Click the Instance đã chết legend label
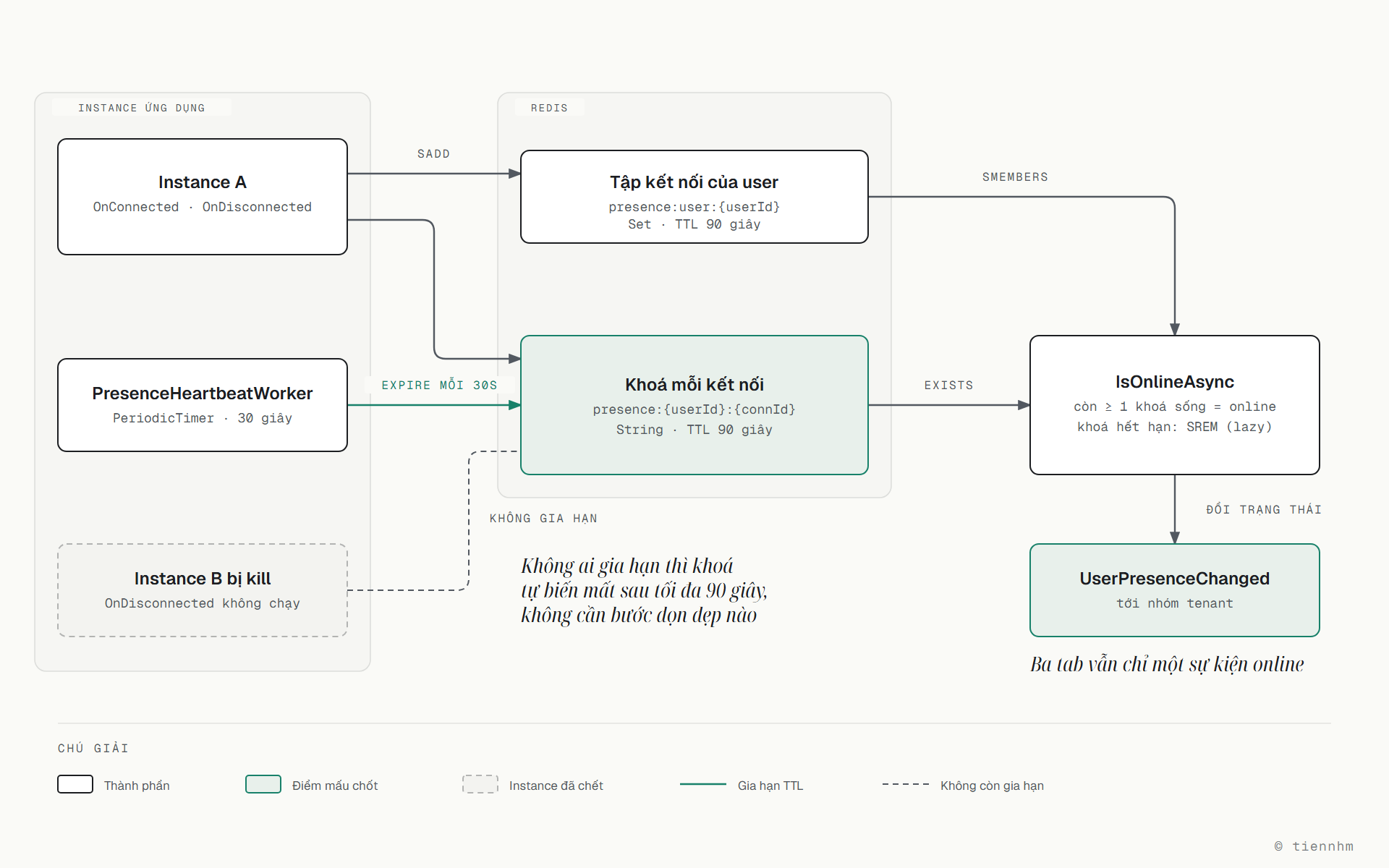 coord(556,786)
